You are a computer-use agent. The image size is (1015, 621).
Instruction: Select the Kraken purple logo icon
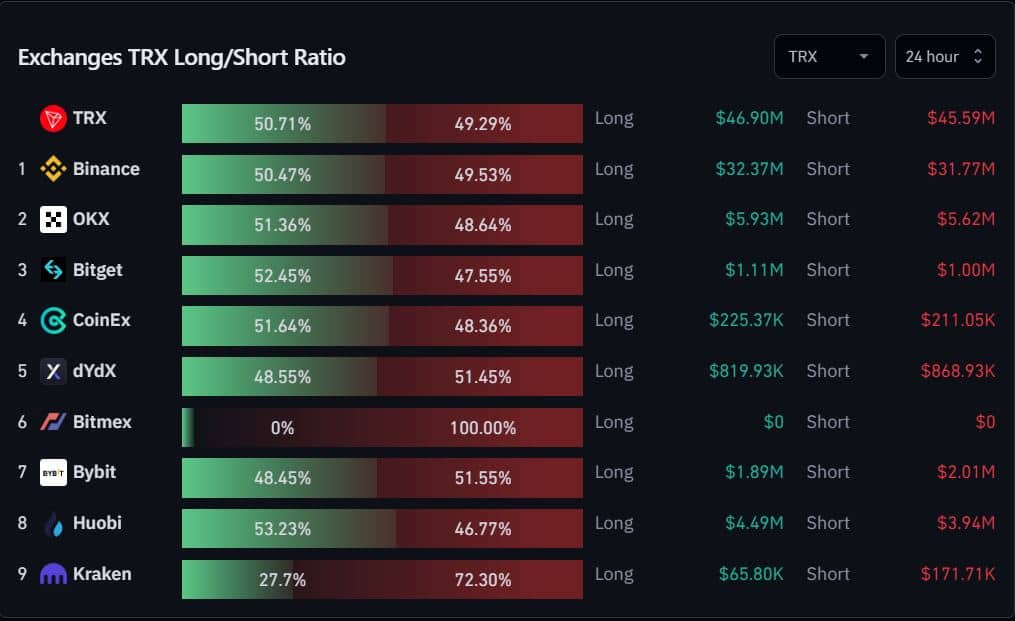[x=53, y=574]
